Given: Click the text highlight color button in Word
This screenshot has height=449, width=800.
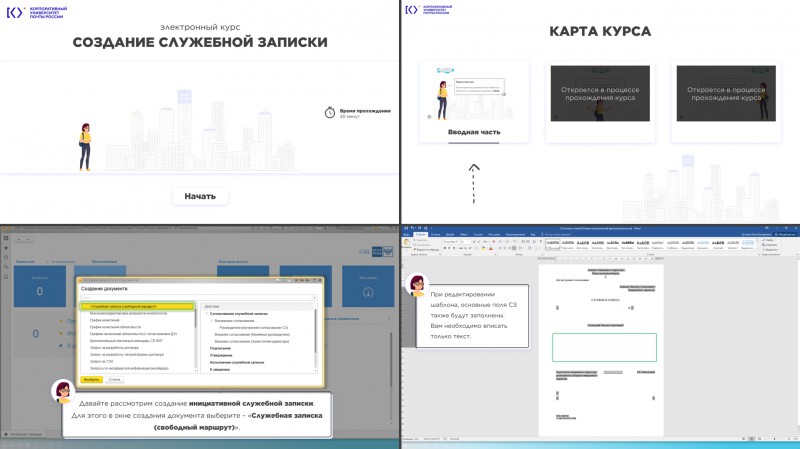Looking at the screenshot, I should 484,248.
